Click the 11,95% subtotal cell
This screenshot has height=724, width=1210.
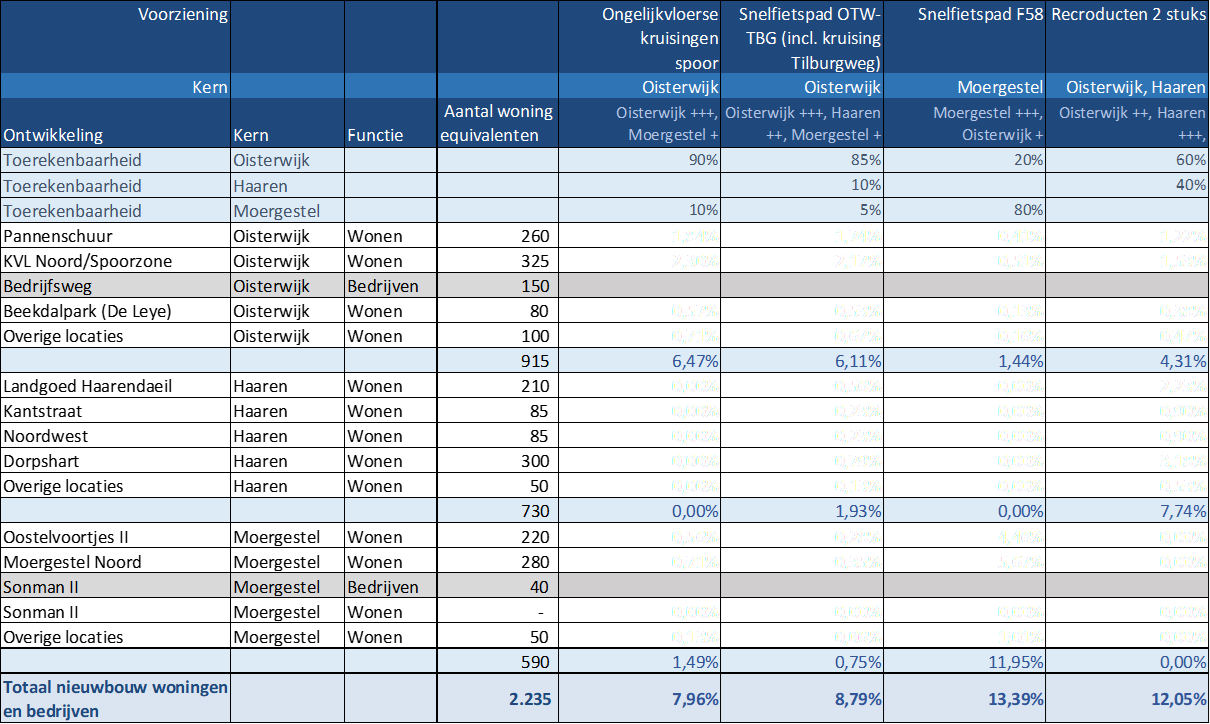click(965, 661)
